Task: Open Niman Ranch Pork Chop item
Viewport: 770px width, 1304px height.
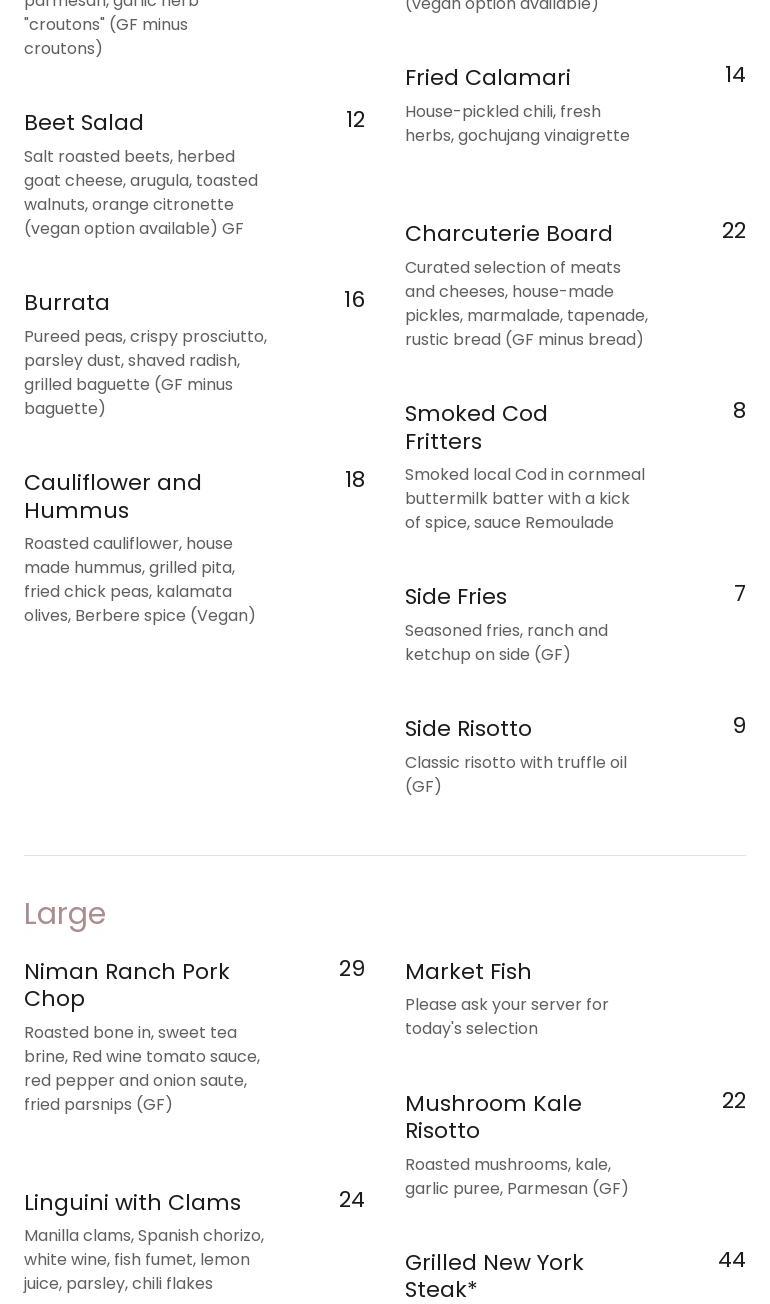Action: pyautogui.click(x=127, y=985)
